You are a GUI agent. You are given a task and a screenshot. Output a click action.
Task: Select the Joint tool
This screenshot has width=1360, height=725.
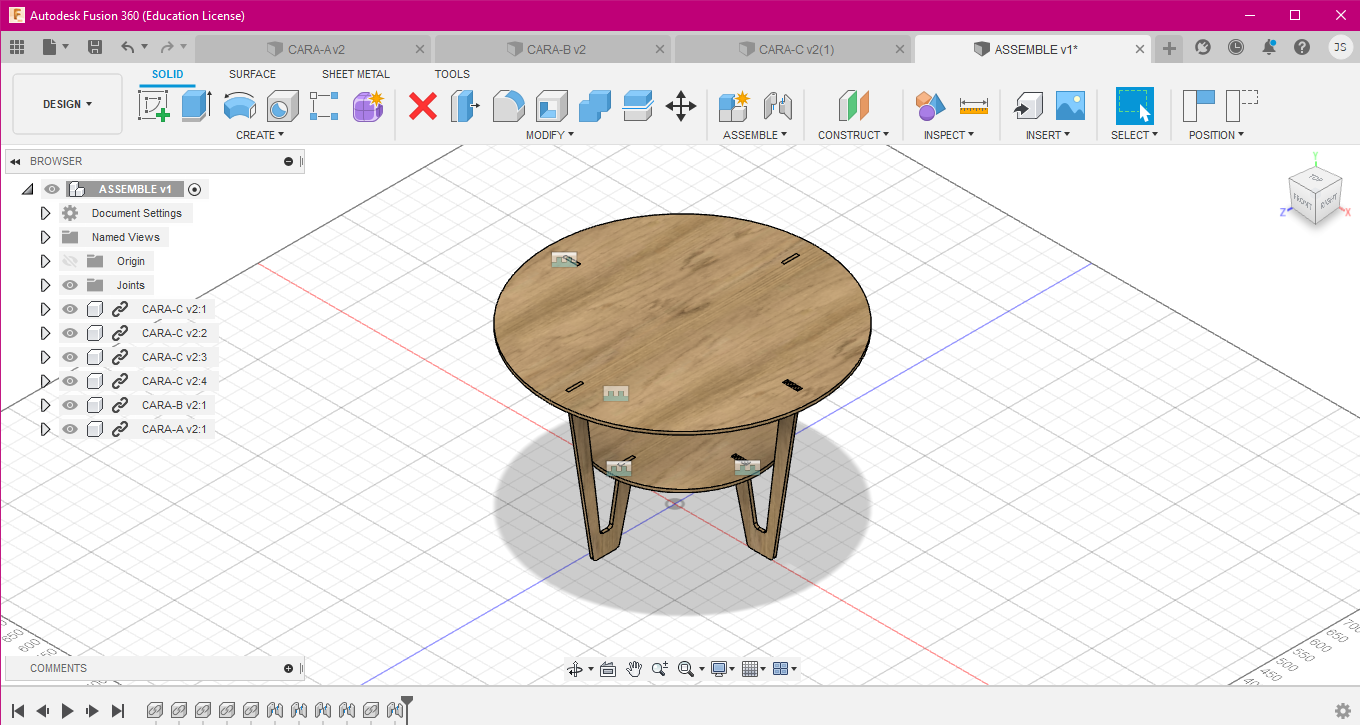coord(778,105)
